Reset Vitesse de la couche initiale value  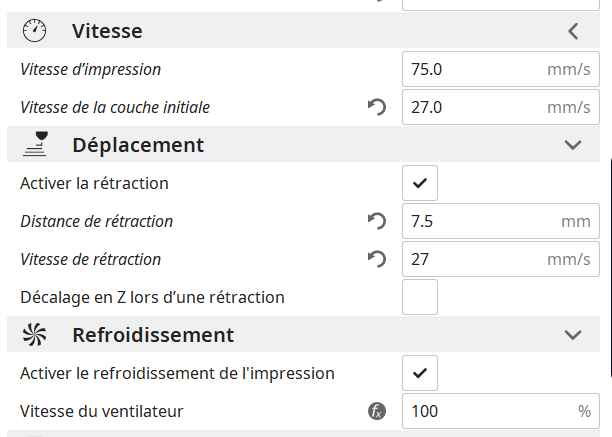point(377,107)
